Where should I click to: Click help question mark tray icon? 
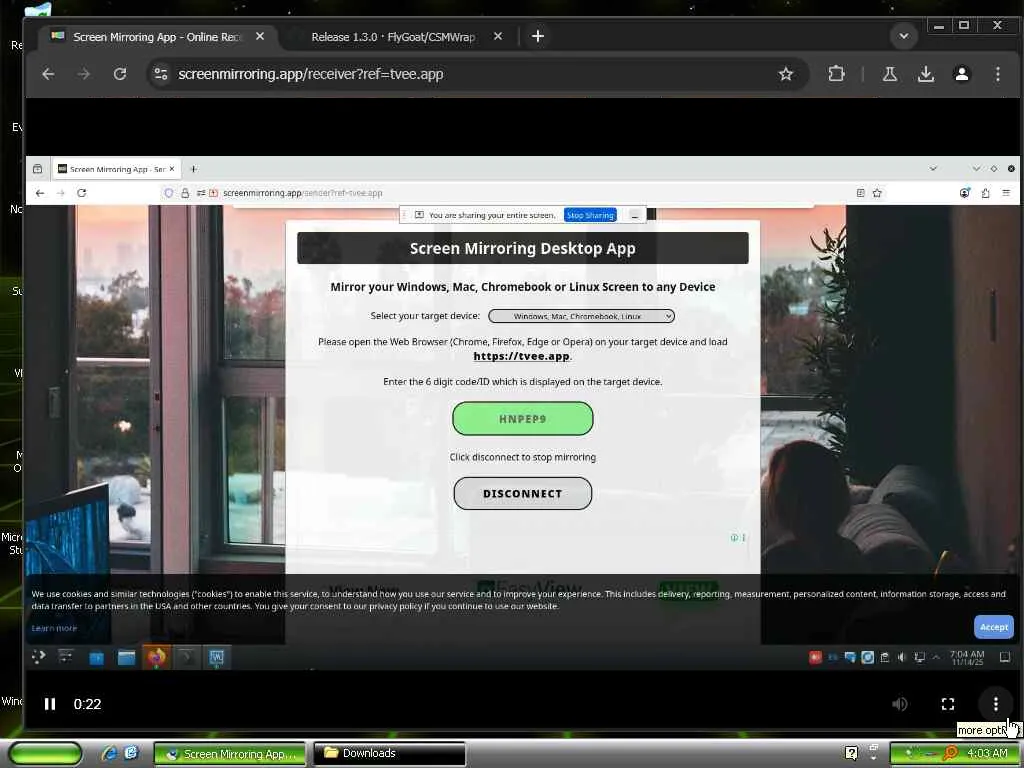[851, 753]
